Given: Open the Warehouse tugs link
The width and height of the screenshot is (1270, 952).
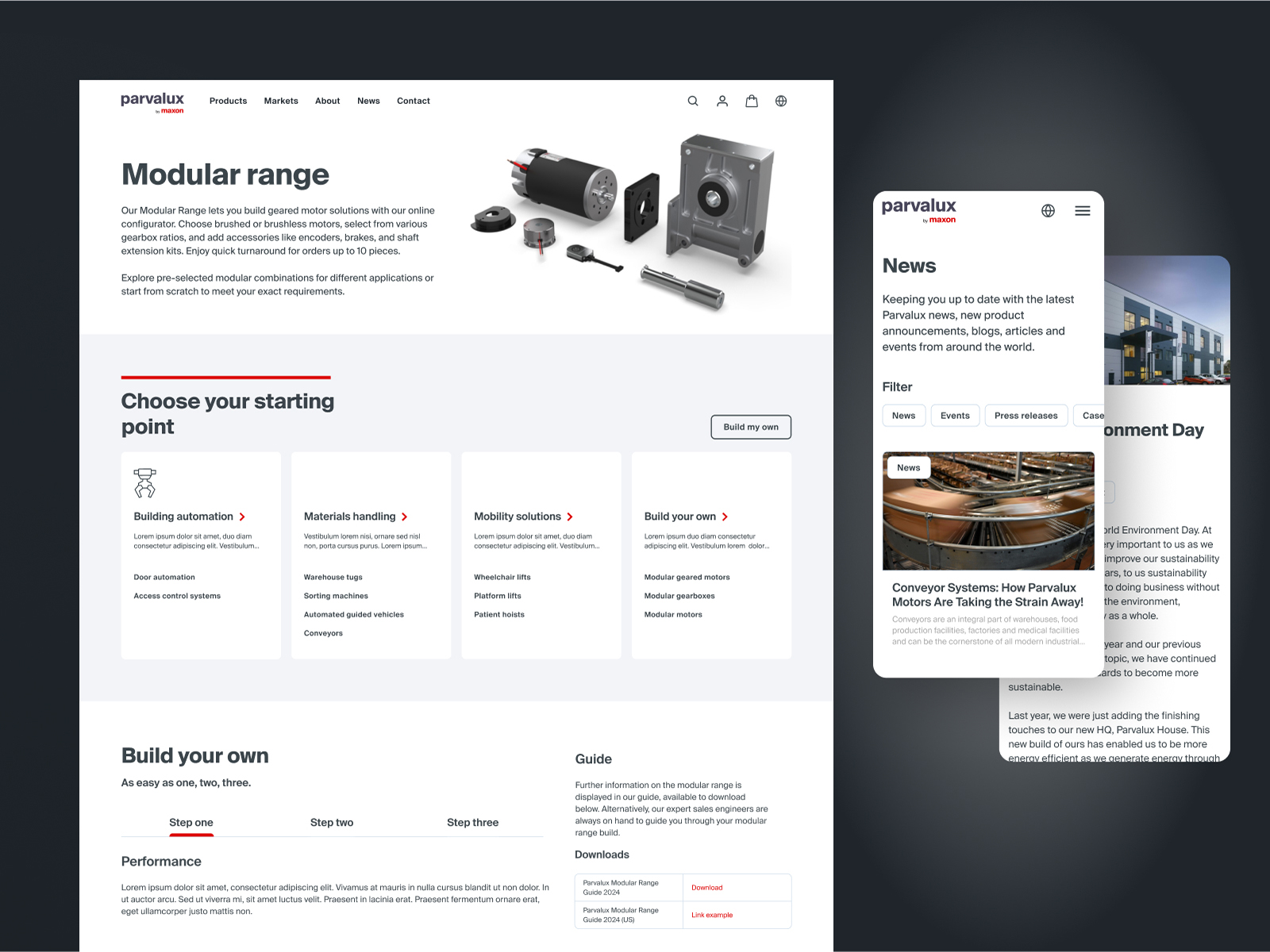Looking at the screenshot, I should pos(333,578).
